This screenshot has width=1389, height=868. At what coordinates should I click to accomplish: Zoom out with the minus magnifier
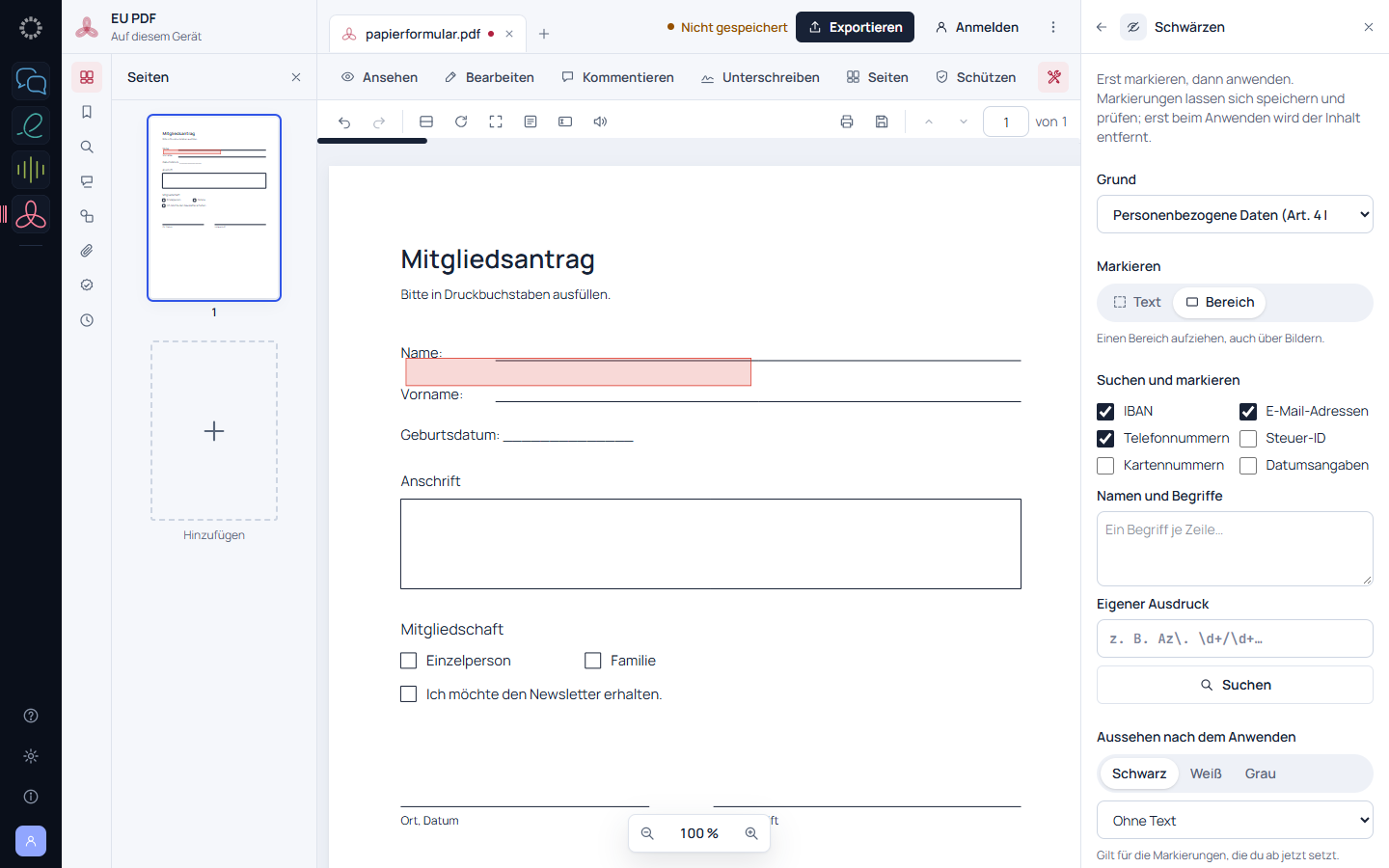647,833
